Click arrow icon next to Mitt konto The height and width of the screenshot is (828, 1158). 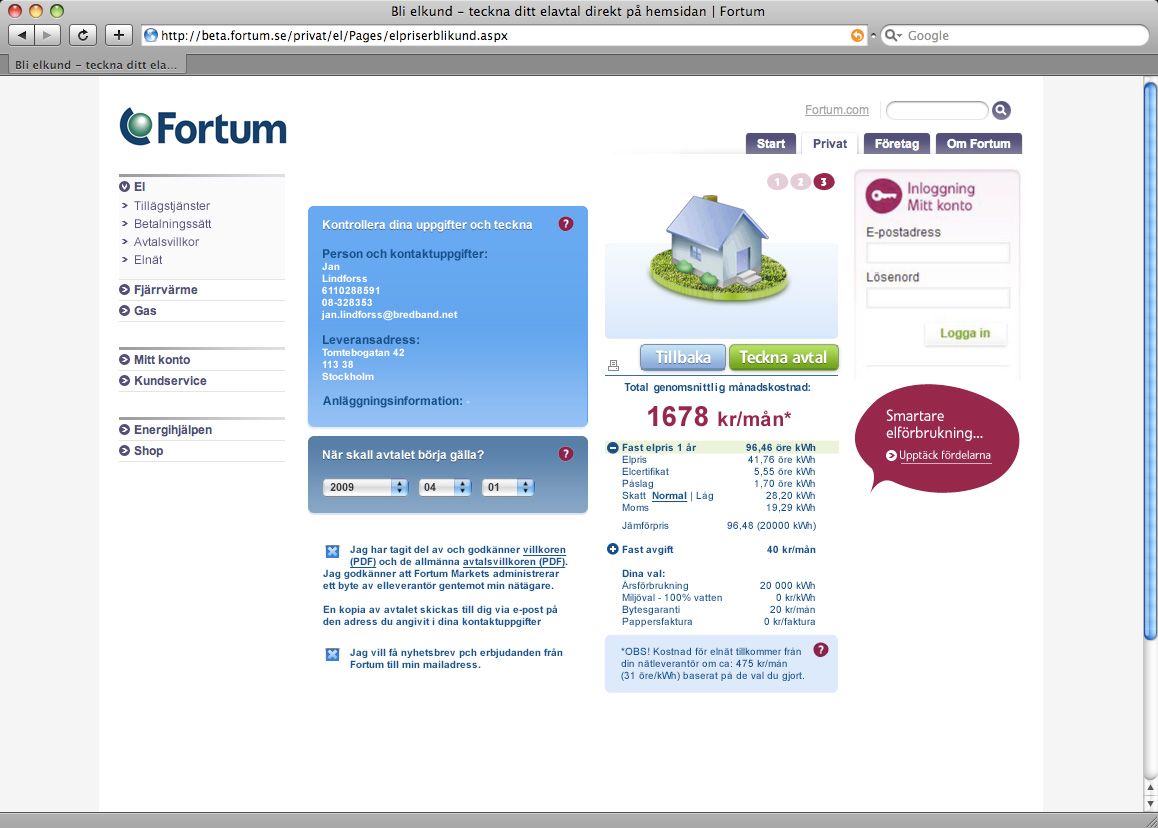tap(124, 360)
